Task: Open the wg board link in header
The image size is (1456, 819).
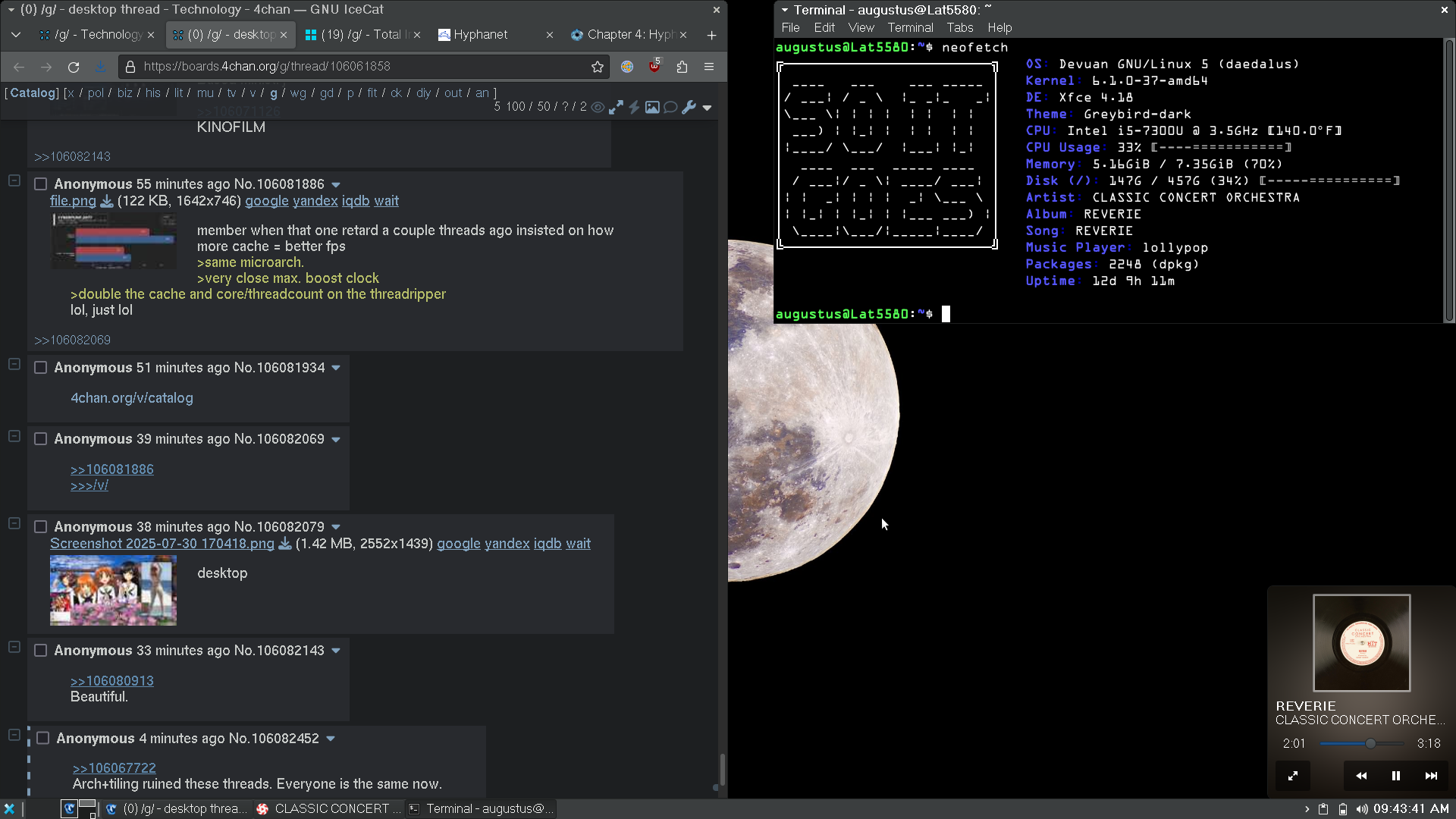Action: (298, 93)
